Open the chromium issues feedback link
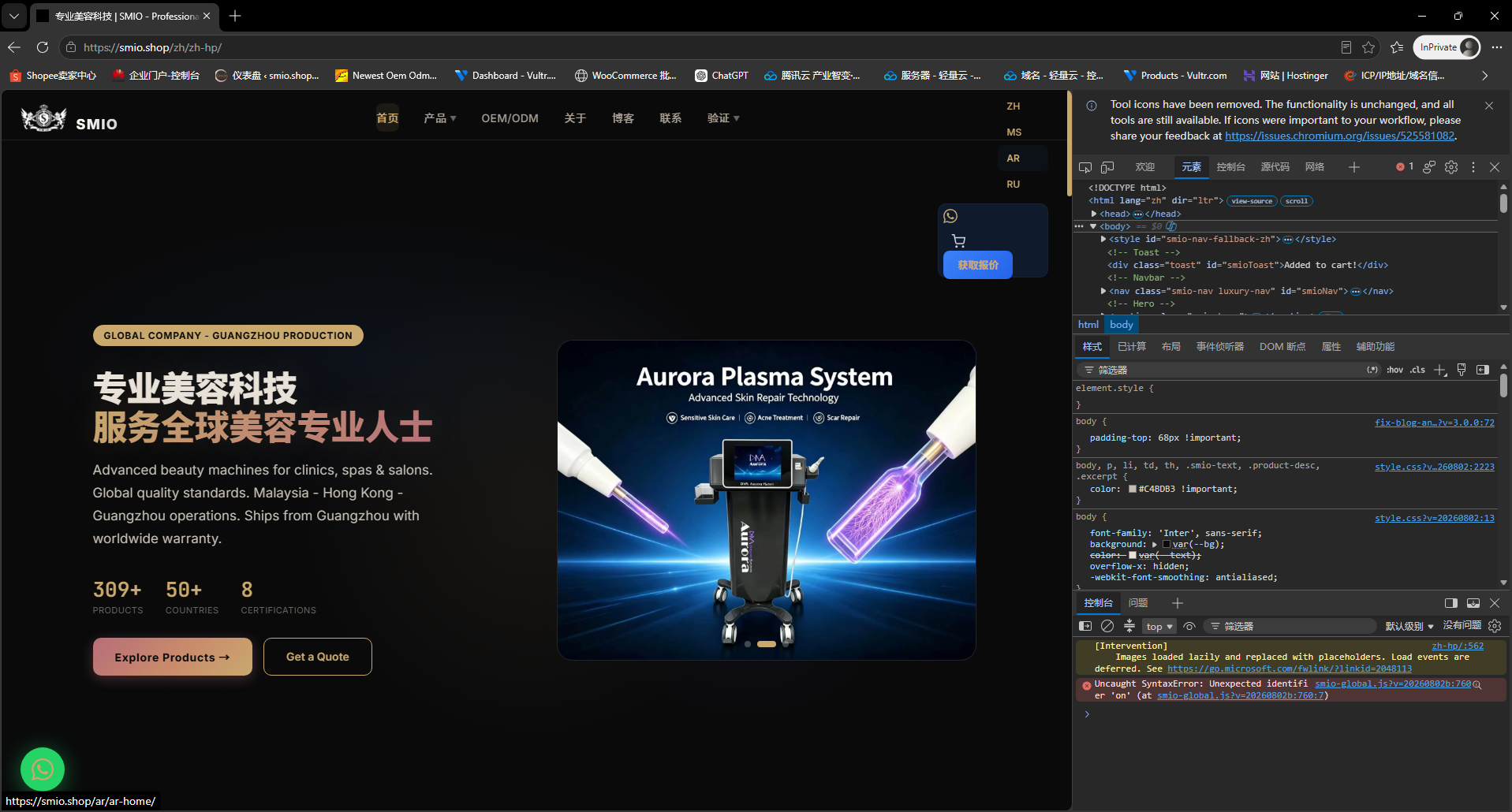Image resolution: width=1512 pixels, height=812 pixels. [x=1339, y=136]
